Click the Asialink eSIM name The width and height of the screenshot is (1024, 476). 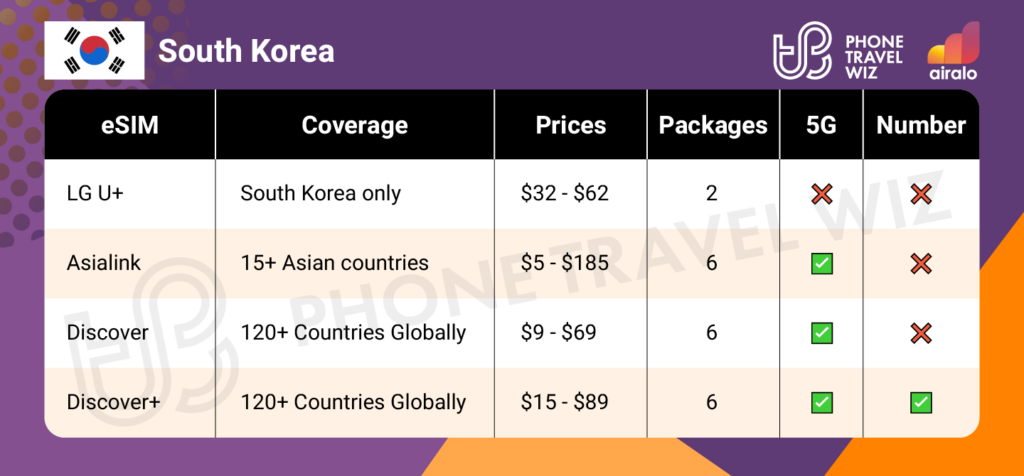point(101,263)
